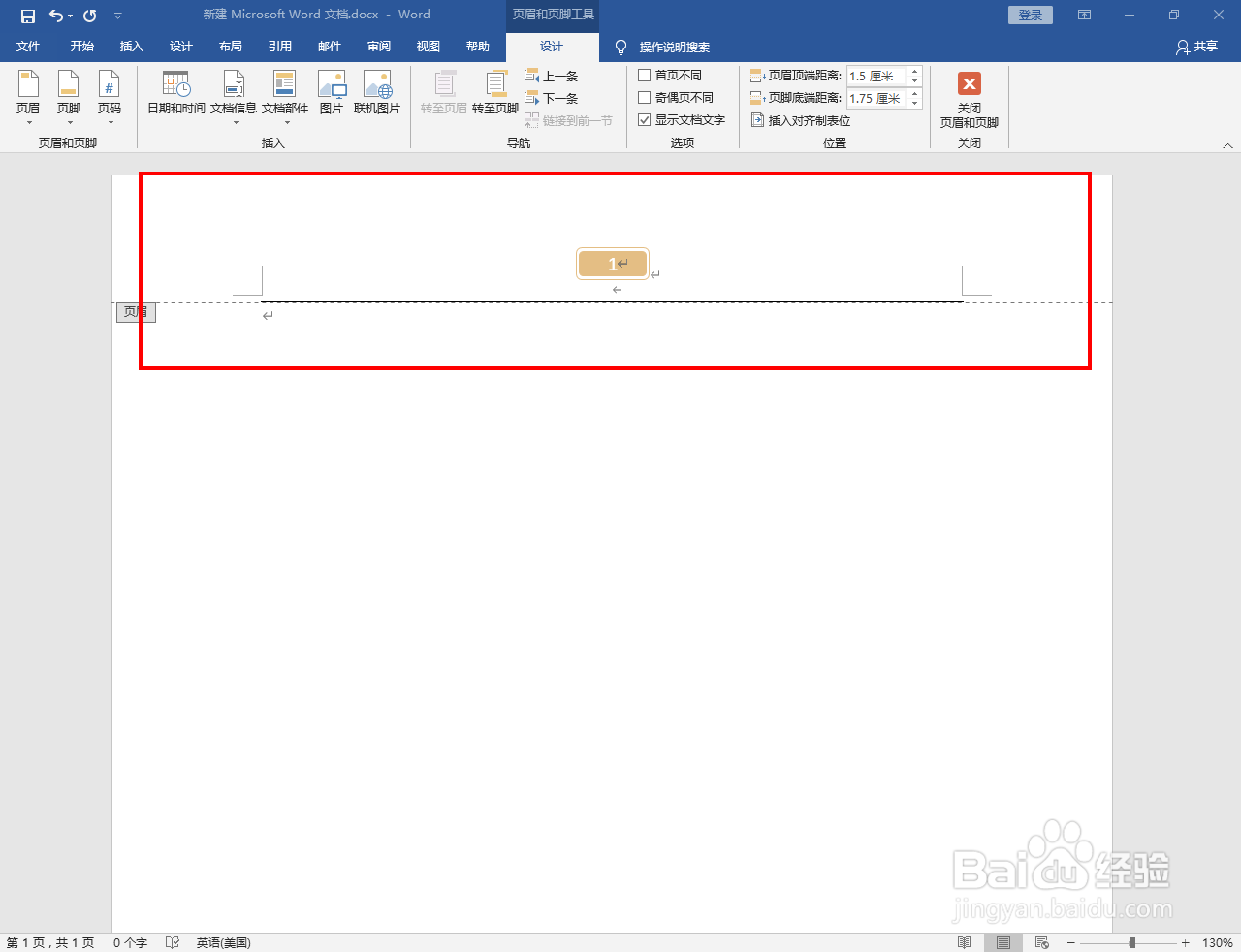This screenshot has width=1241, height=952.
Task: Switch to the 插入 ribbon tab
Action: [131, 46]
